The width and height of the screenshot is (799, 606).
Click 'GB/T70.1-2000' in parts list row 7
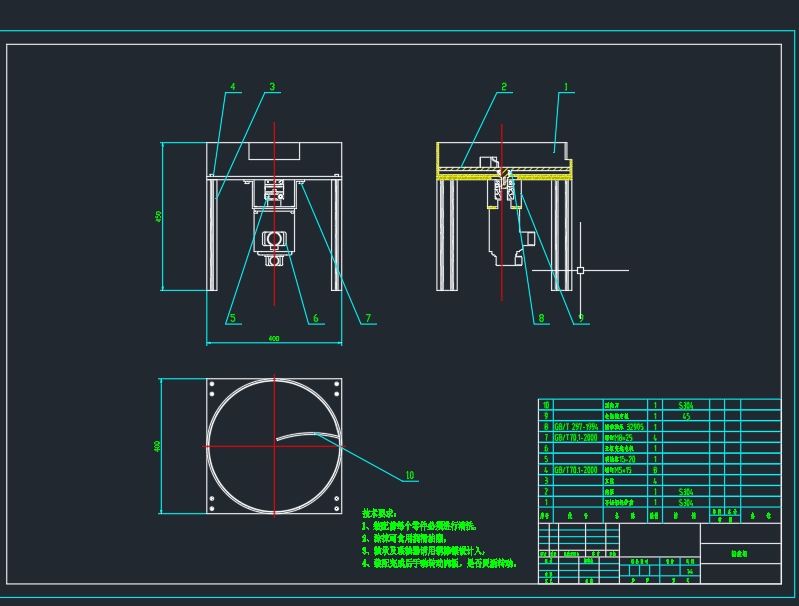click(x=576, y=437)
